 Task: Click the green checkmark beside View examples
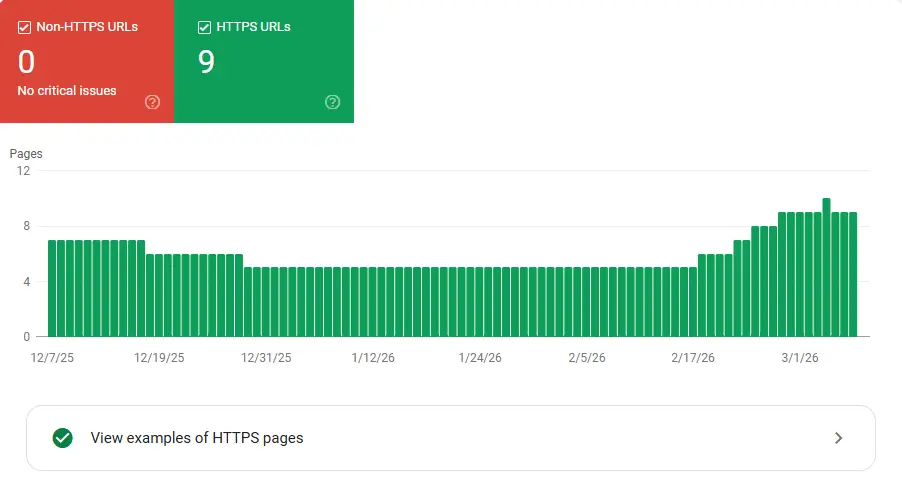pos(63,438)
